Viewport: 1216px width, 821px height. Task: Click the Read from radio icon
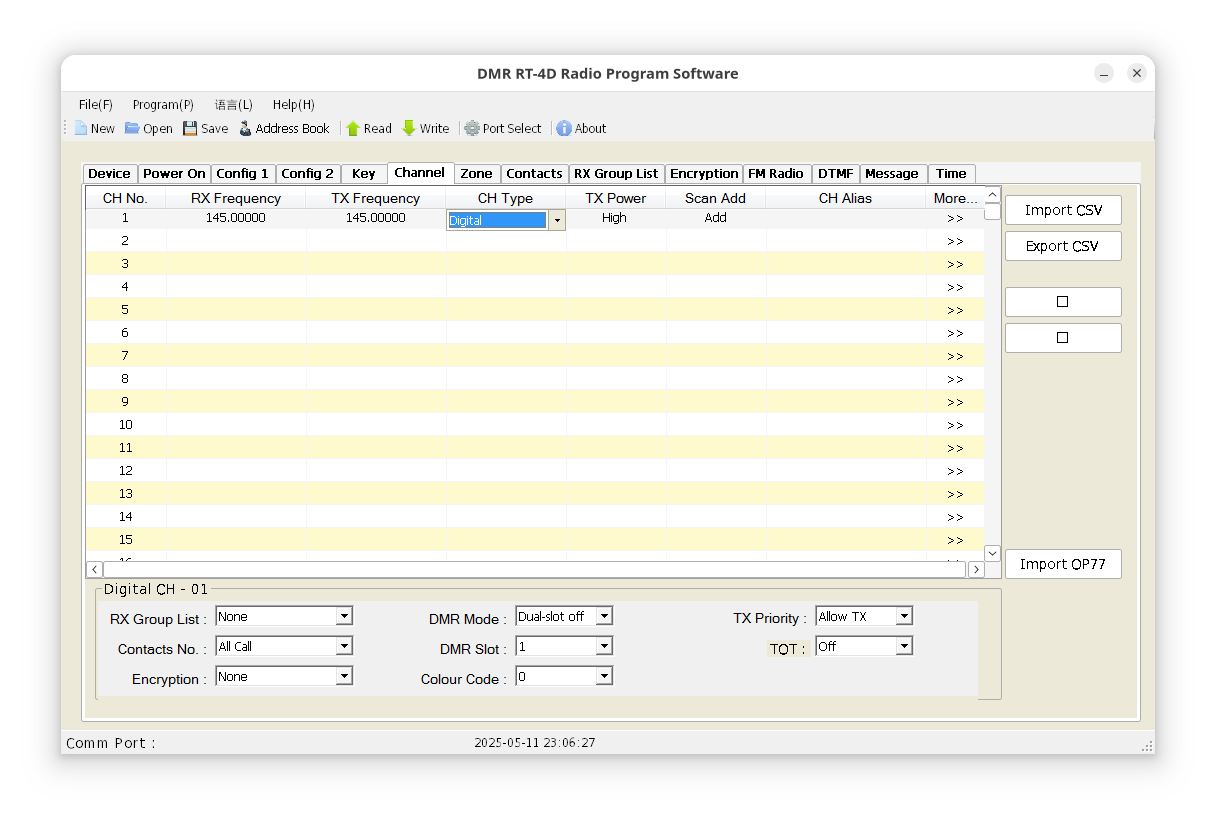[x=353, y=128]
